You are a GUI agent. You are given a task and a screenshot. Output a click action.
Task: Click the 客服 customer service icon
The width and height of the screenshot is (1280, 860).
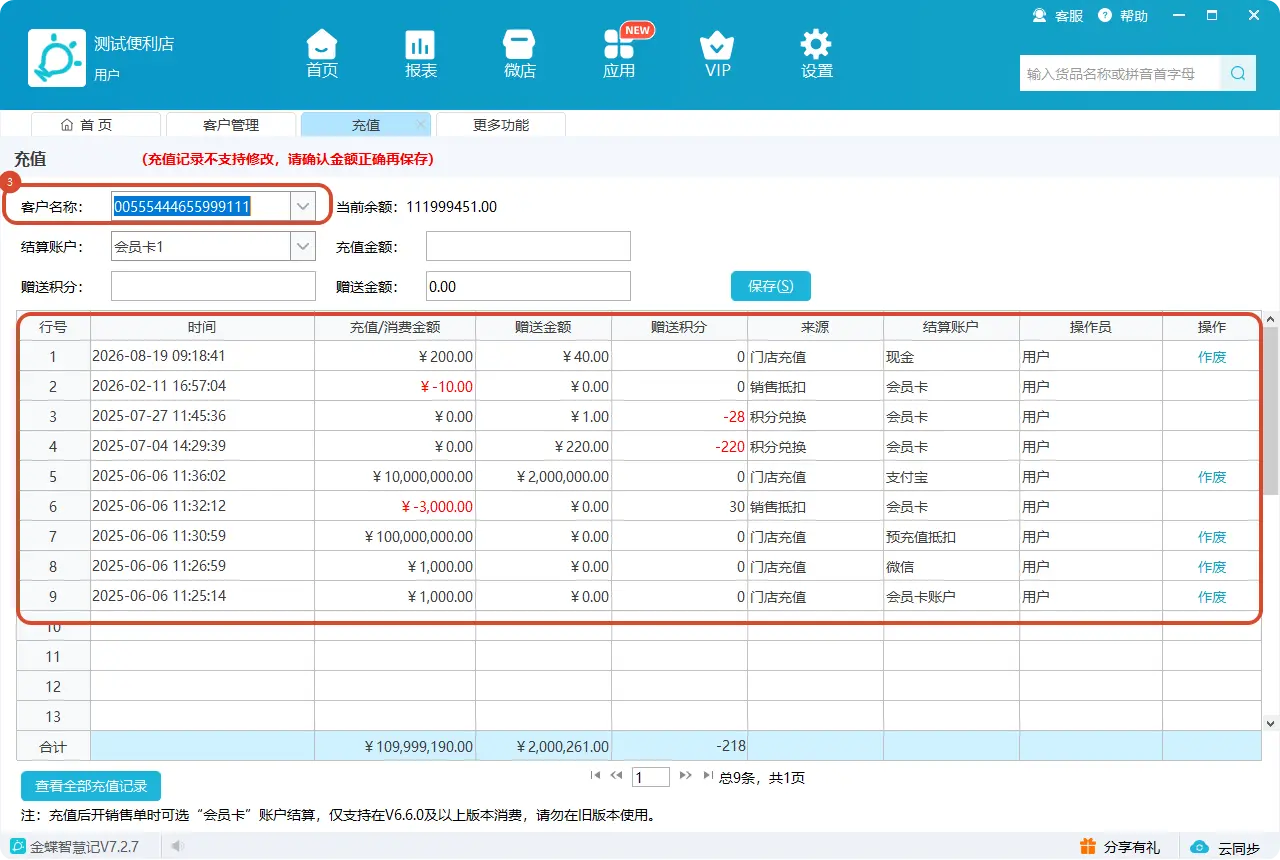1040,15
